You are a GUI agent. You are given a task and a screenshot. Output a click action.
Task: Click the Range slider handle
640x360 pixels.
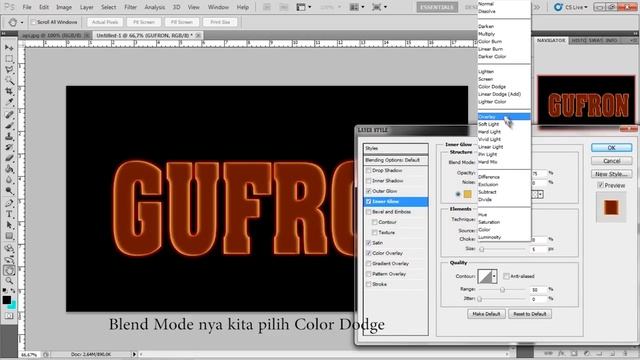tap(502, 289)
